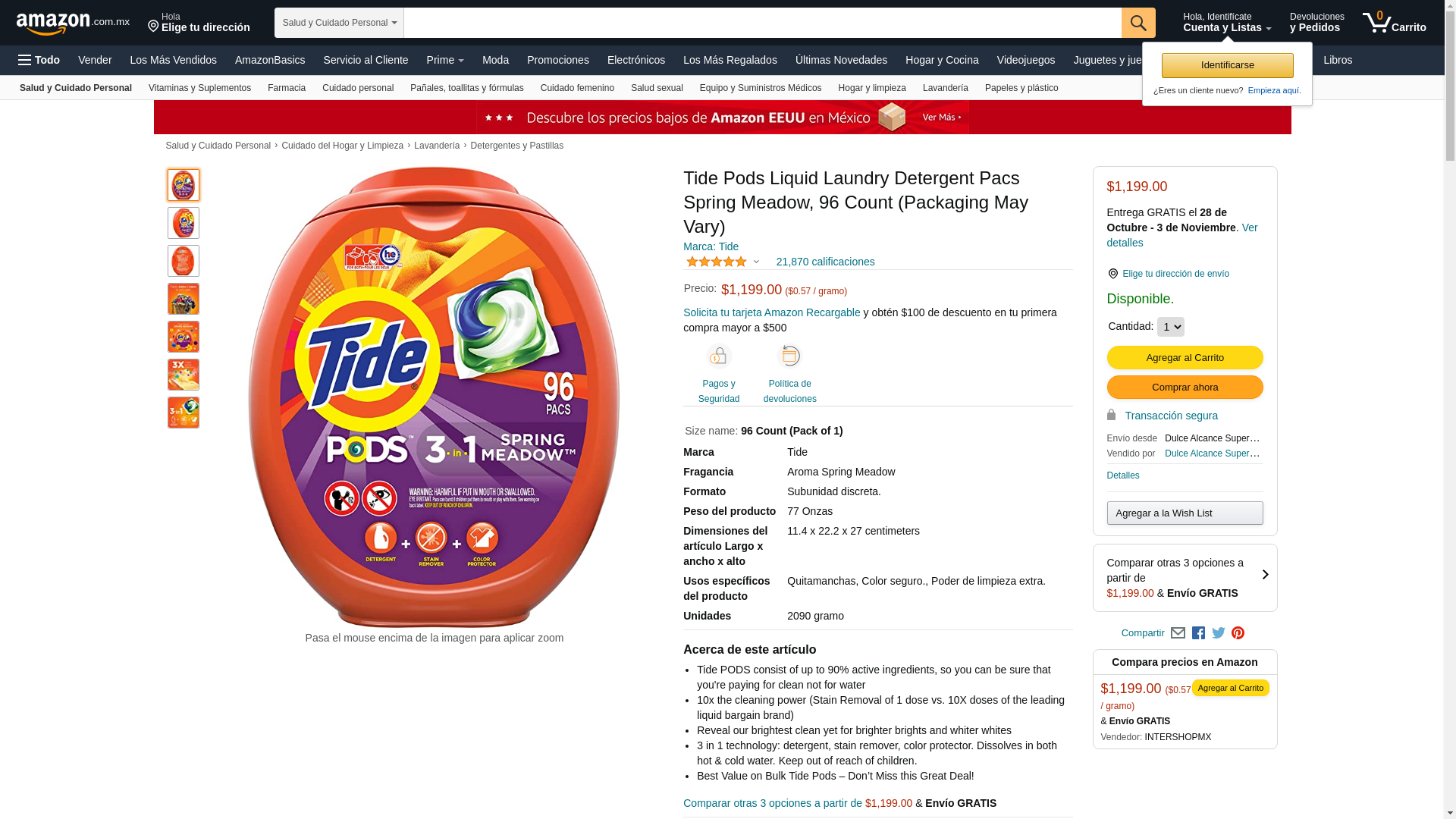Expand the star rating breakdown arrow
This screenshot has width=1456, height=819.
[x=756, y=262]
